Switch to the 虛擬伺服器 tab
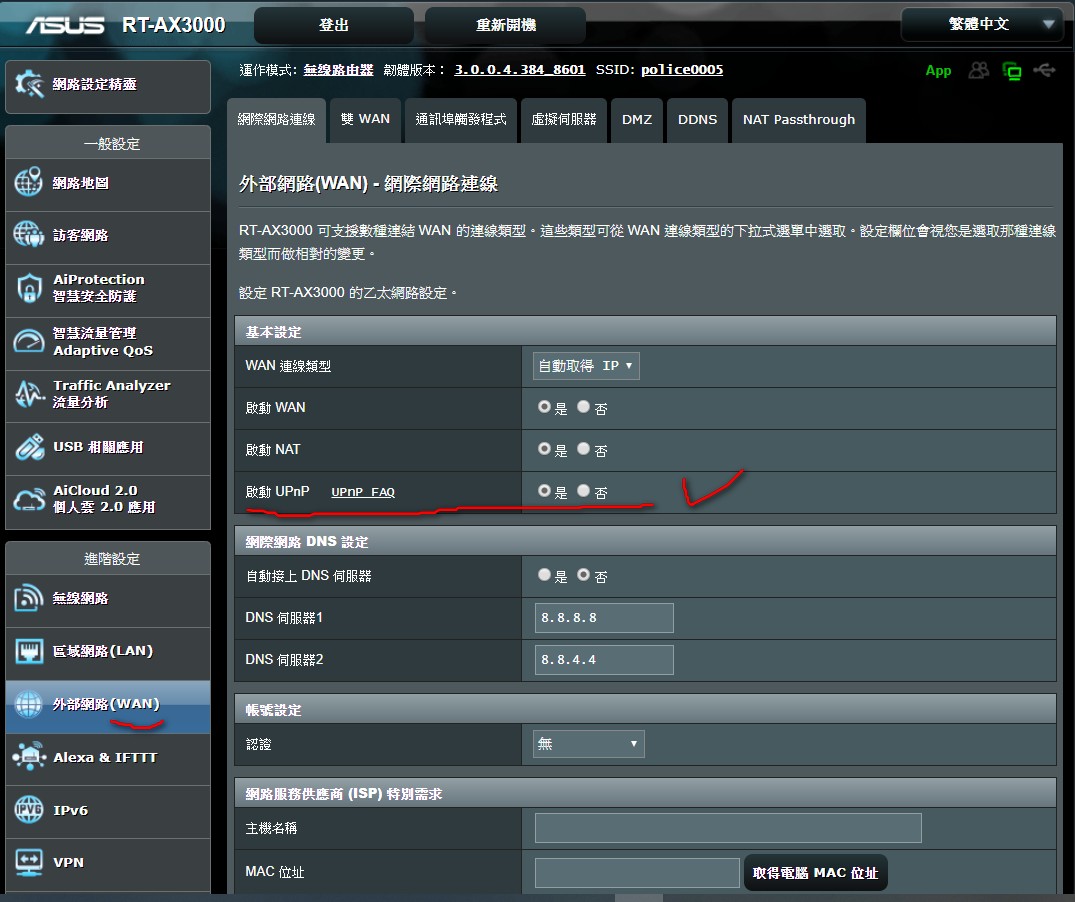1075x902 pixels. [x=564, y=120]
